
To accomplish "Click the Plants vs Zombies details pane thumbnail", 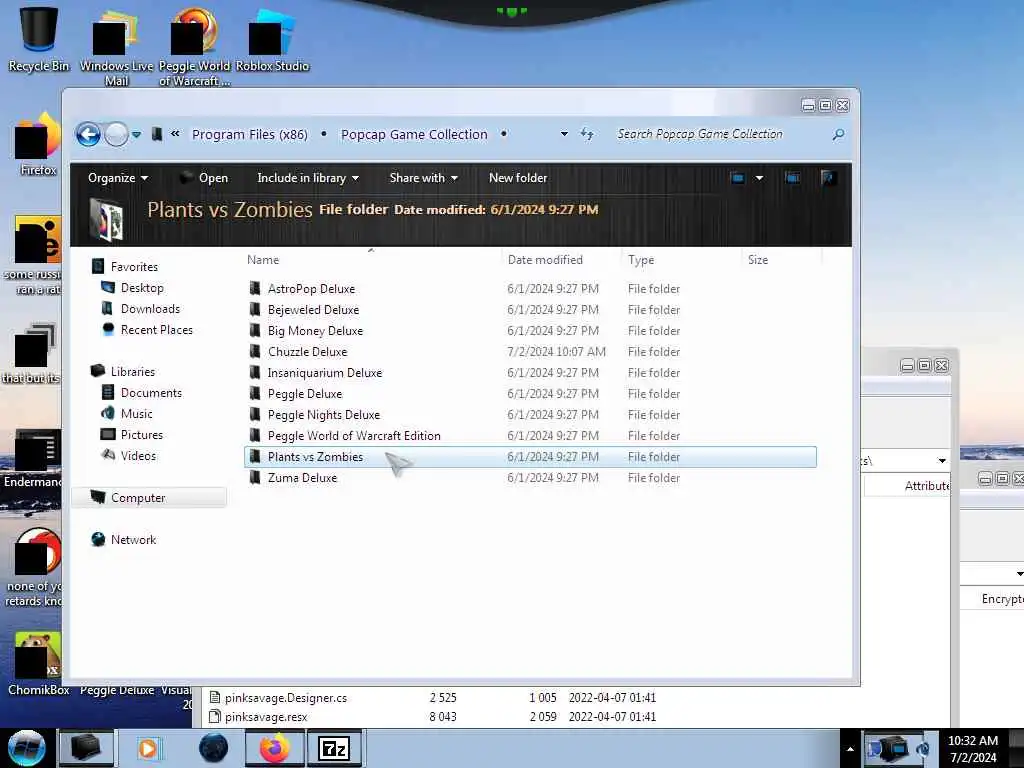I will (x=106, y=219).
